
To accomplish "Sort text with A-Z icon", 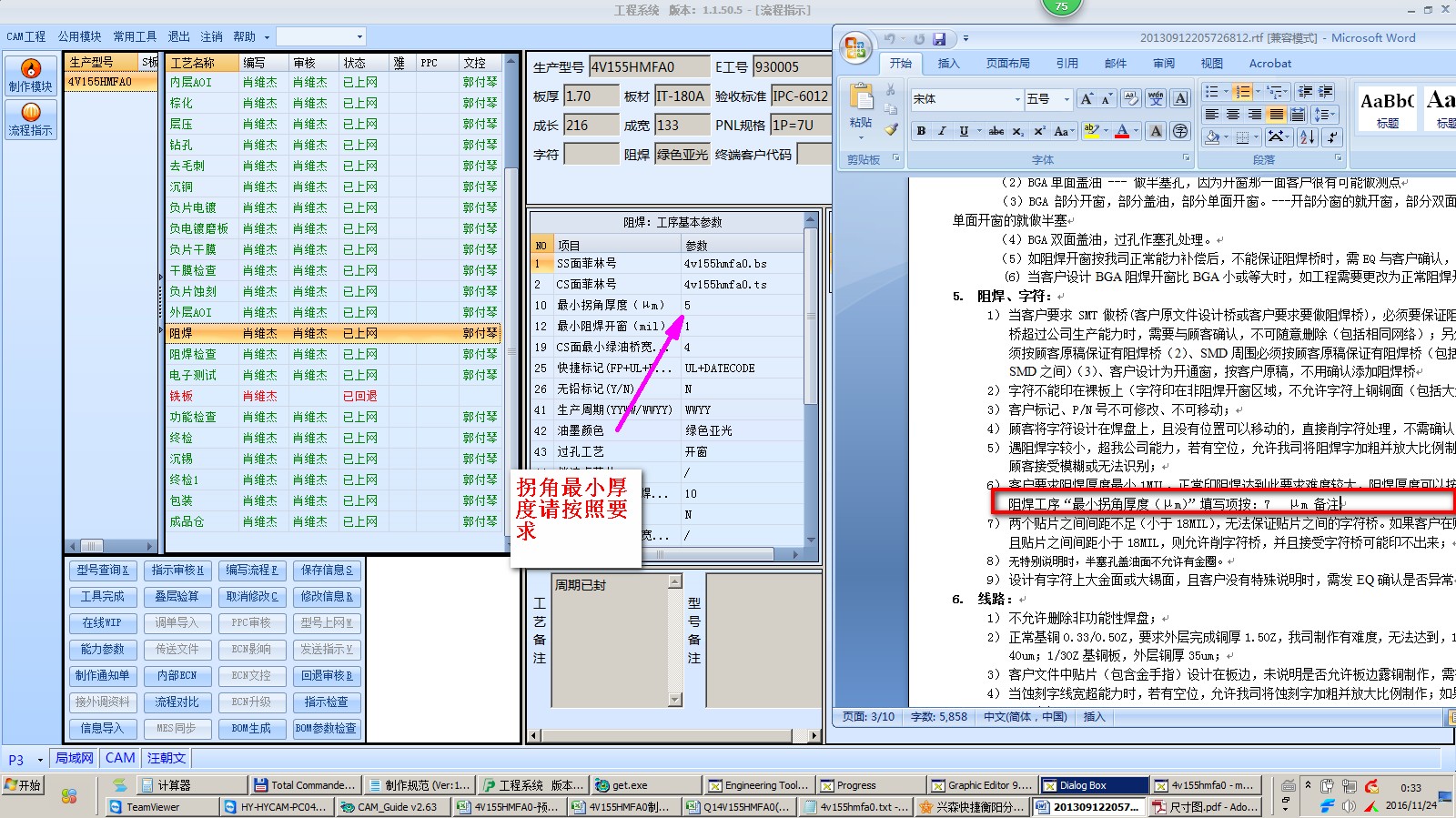I will point(1308,137).
